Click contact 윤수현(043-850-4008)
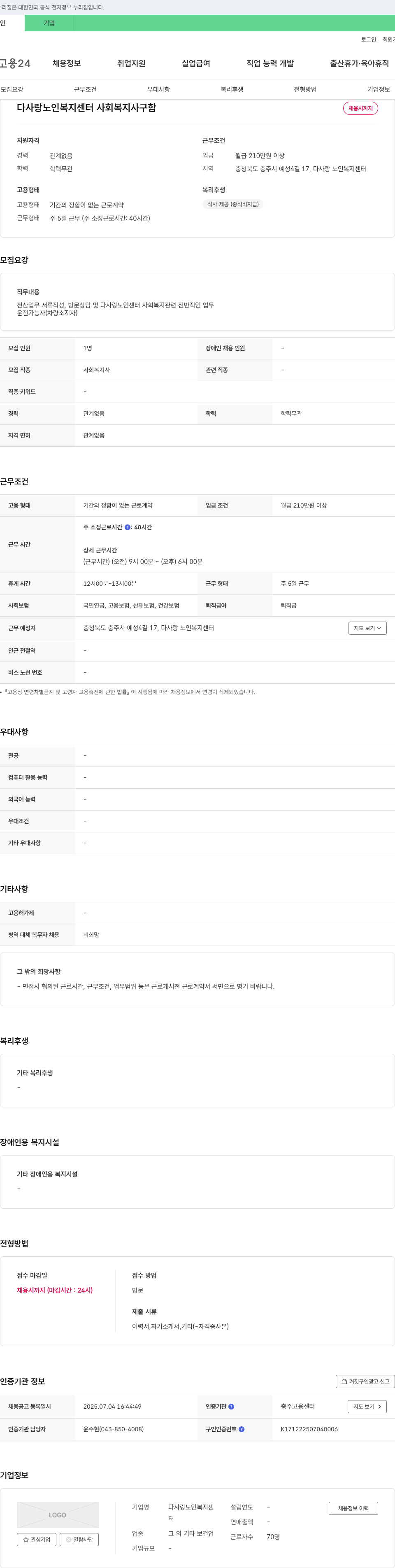This screenshot has width=395, height=1568. [113, 1429]
